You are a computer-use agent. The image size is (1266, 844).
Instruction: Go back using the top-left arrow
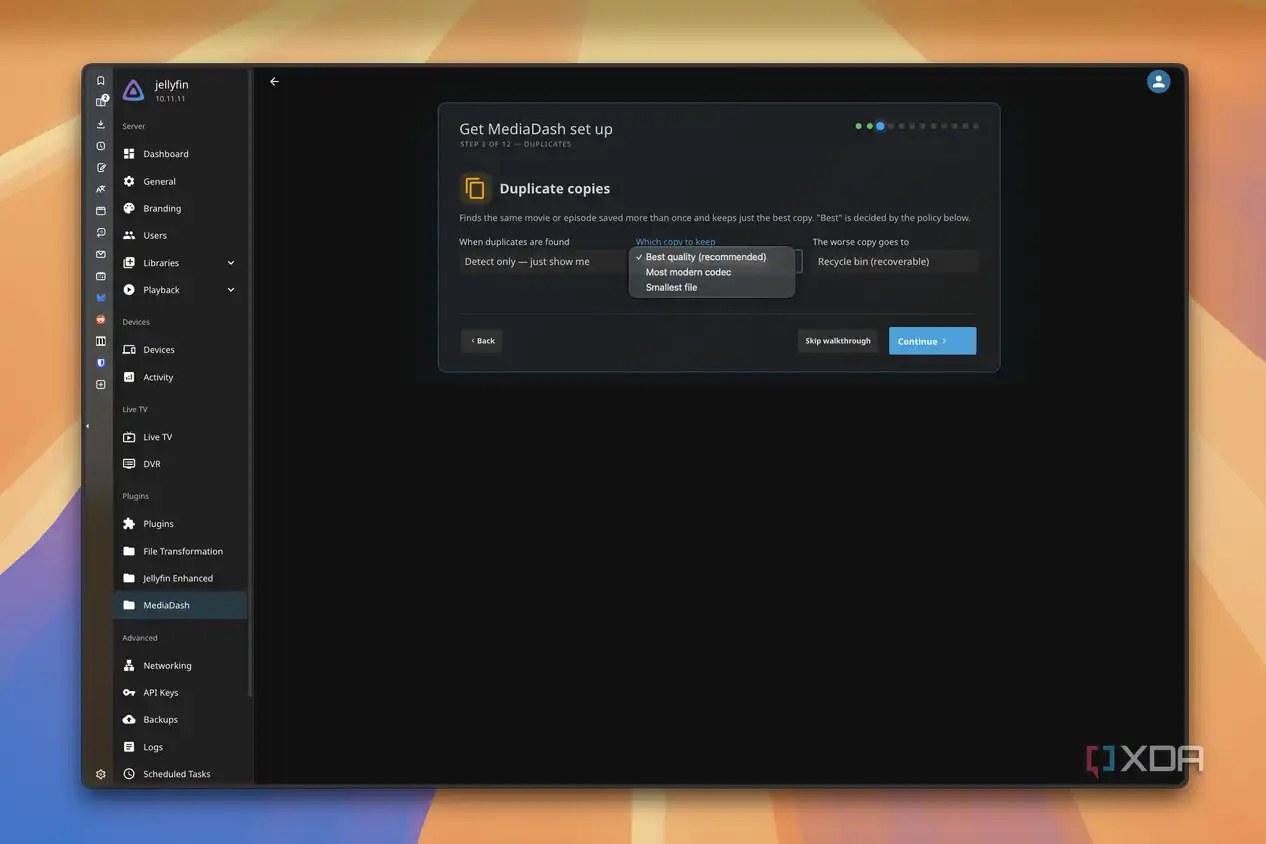point(274,82)
